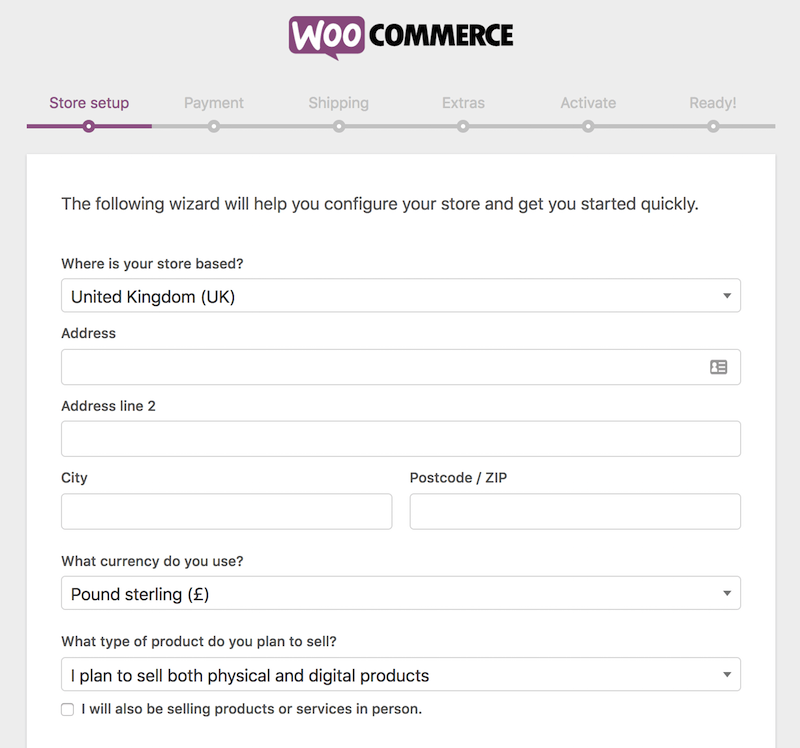Click the Payment step circle
Screen dimensions: 800x748
click(213, 127)
